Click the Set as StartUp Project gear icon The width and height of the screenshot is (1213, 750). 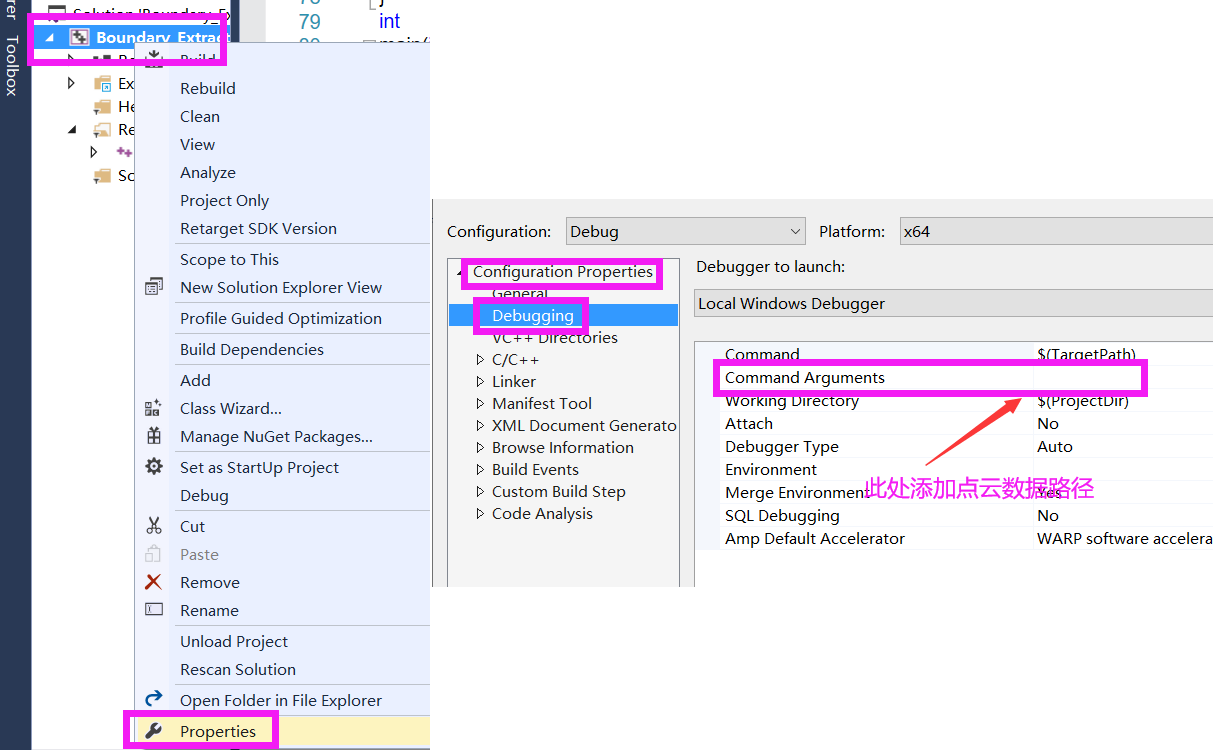point(153,467)
